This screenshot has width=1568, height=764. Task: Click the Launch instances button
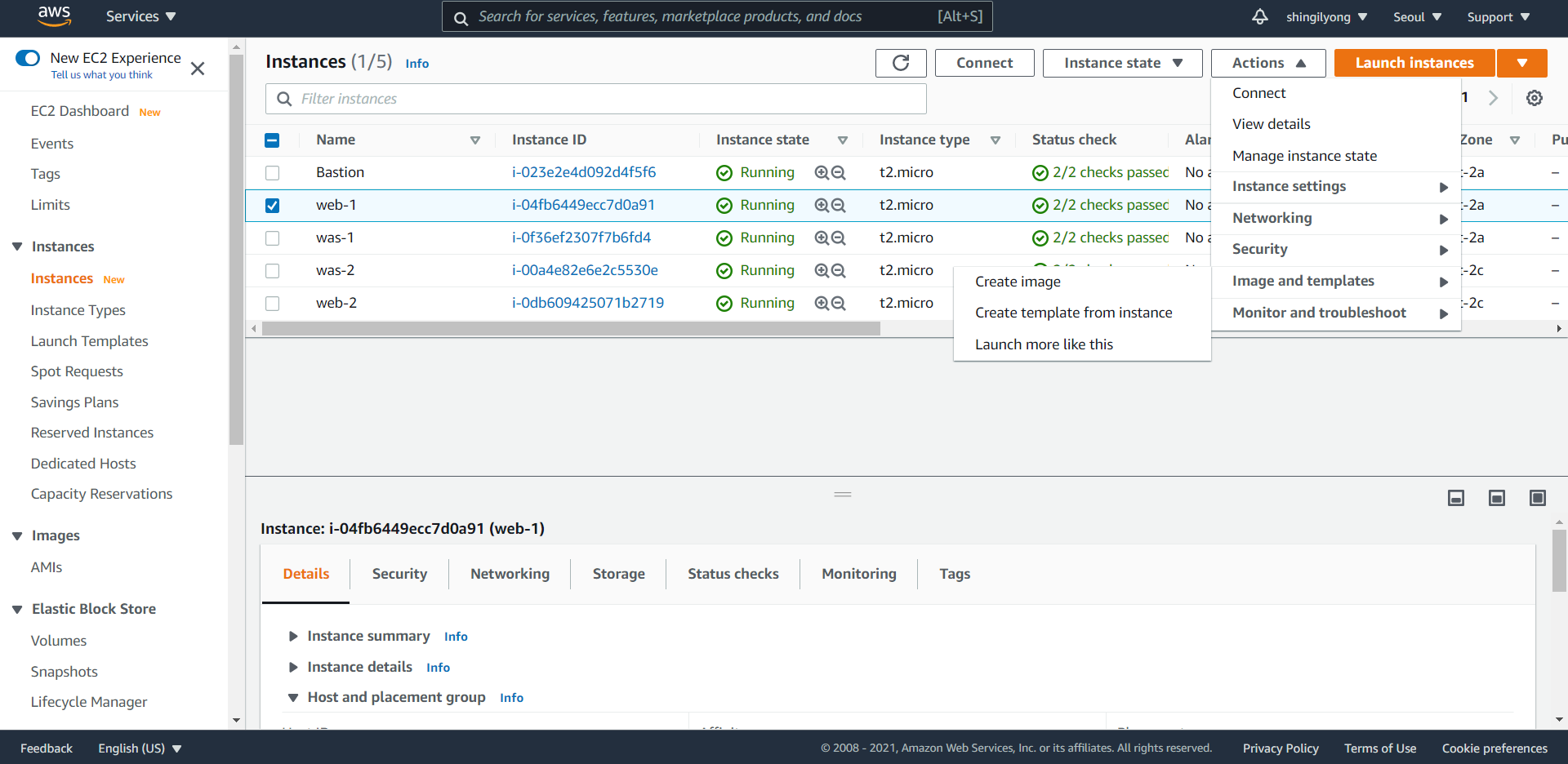pos(1414,63)
